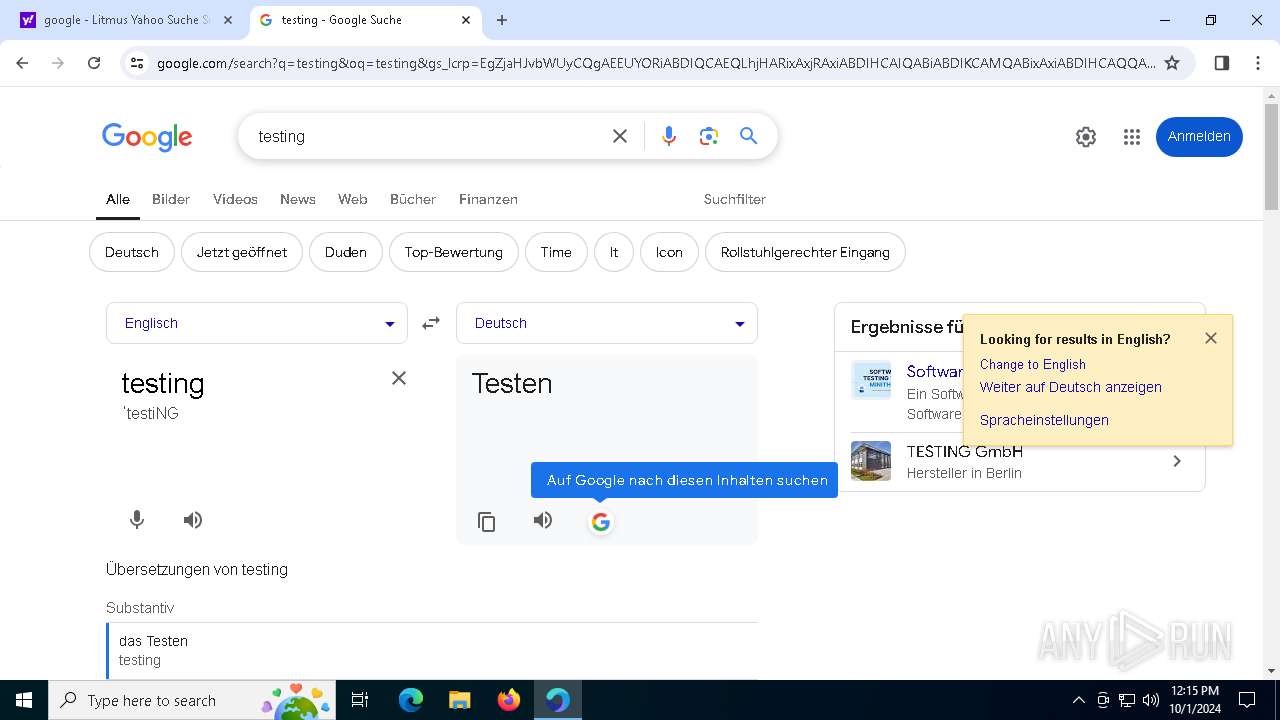Select the 'It' filter chip
Viewport: 1280px width, 720px height.
tap(614, 252)
